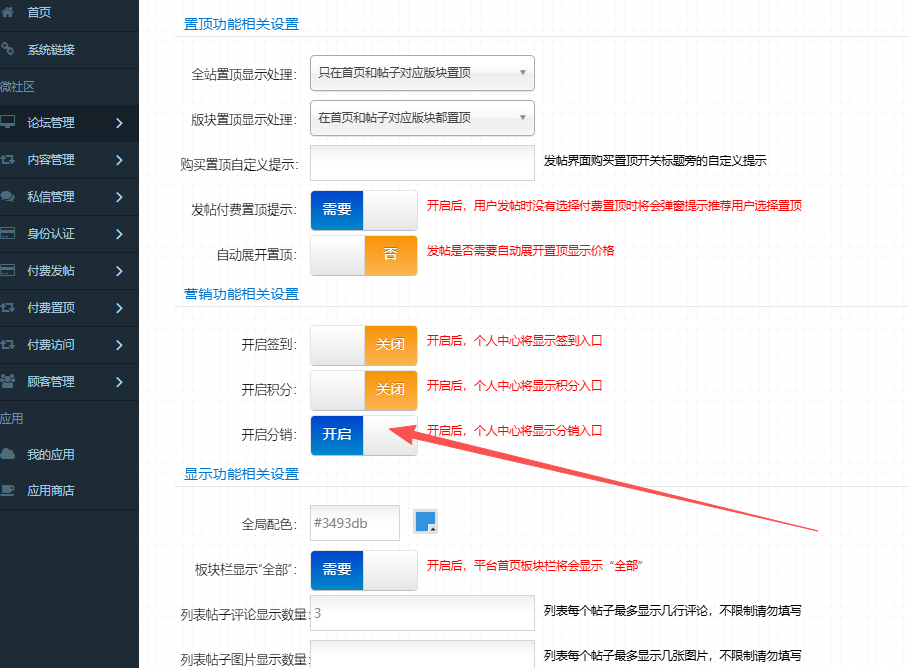Click the card icon beside 身份认证

[x=8, y=233]
